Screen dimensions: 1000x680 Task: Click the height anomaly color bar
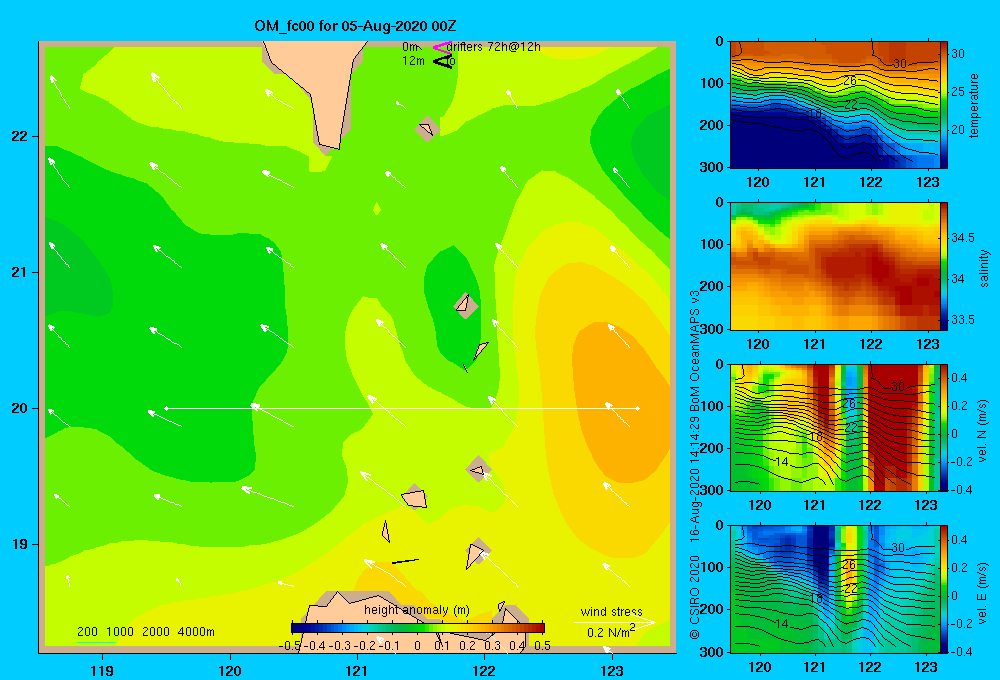pos(418,628)
